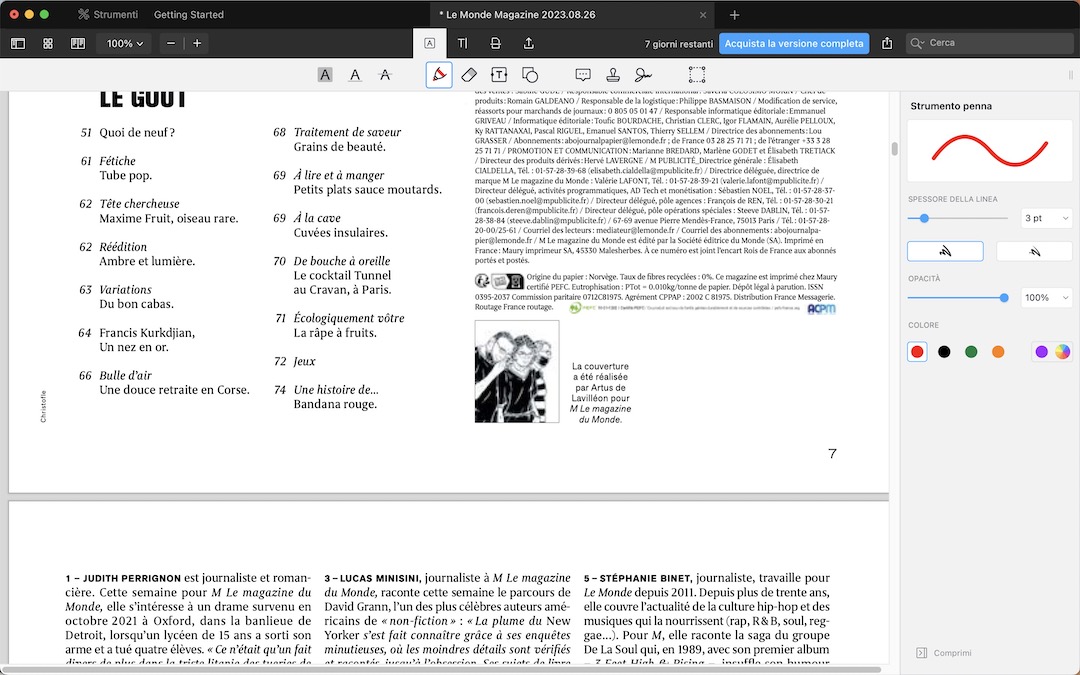Click the area selection tool icon
Viewport: 1080px width, 675px height.
point(697,75)
